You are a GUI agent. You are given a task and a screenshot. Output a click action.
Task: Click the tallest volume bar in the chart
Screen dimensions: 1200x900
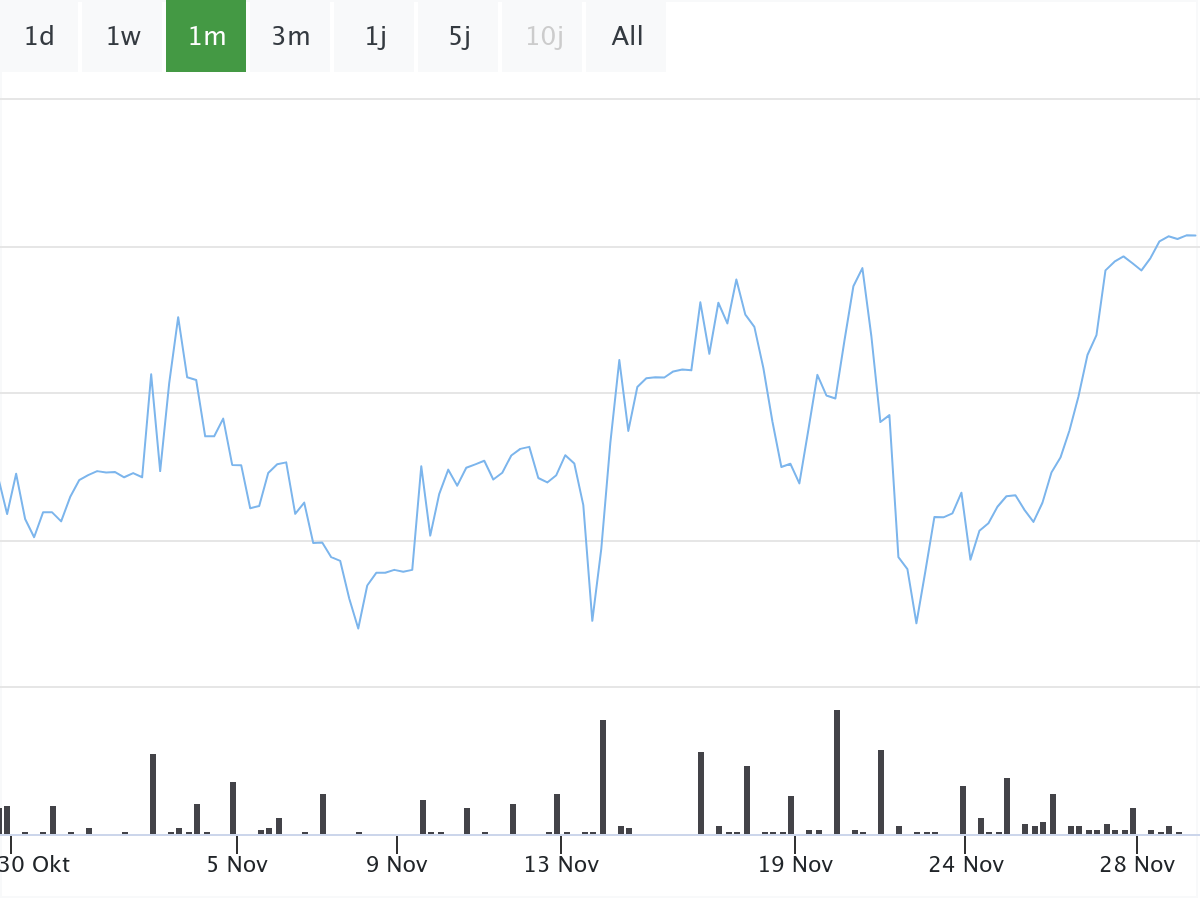click(837, 771)
